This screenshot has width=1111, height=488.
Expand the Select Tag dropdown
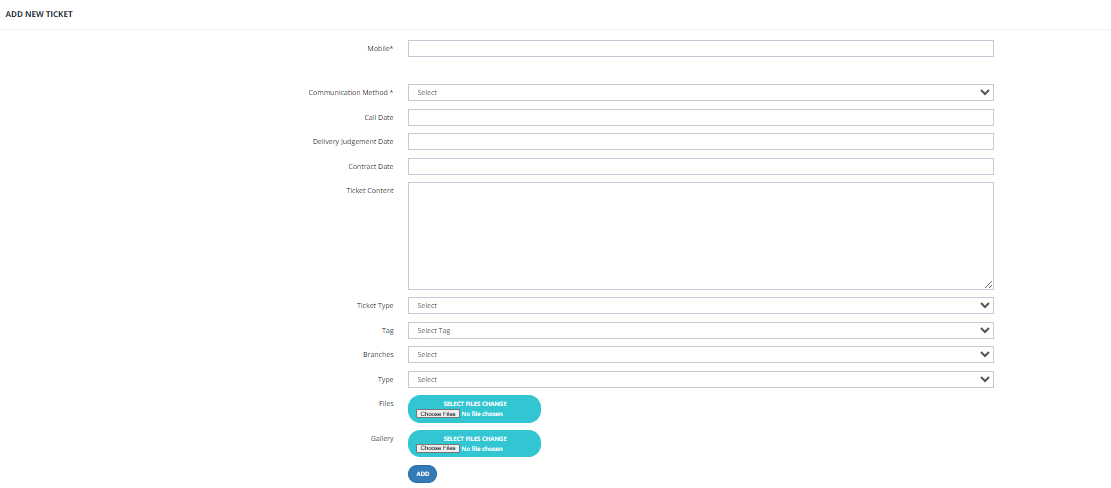(701, 331)
